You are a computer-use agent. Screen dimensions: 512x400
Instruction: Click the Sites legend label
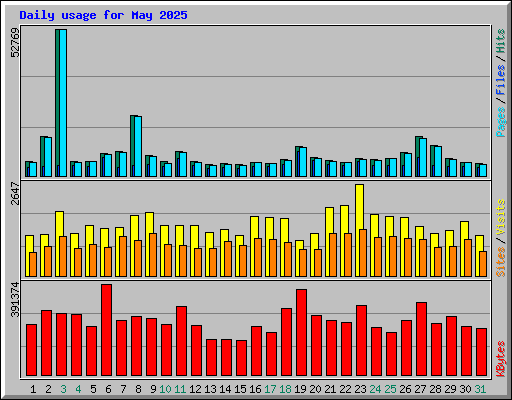coord(501,262)
